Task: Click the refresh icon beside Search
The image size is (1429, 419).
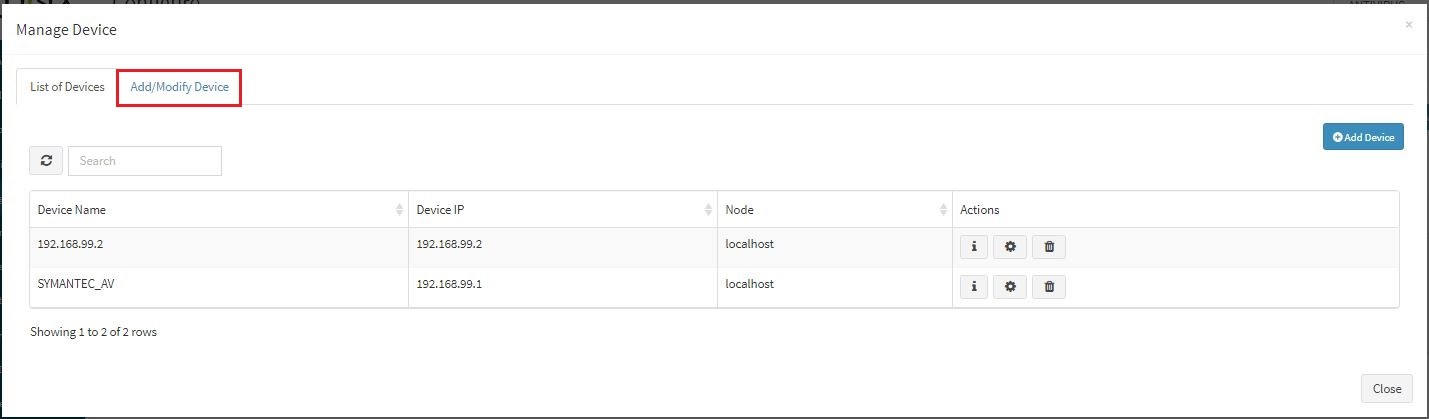Action: coord(46,161)
